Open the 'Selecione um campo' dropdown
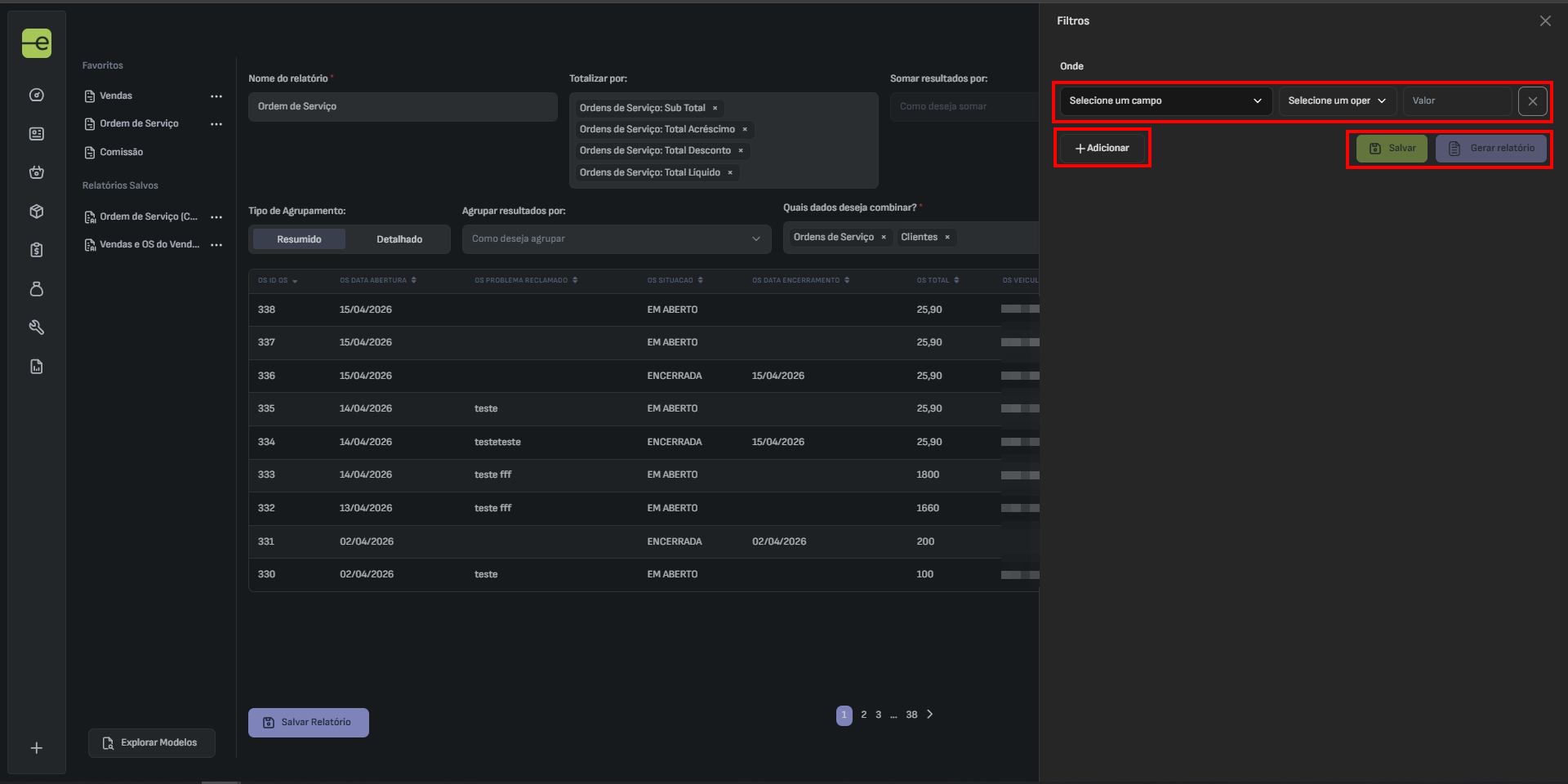The width and height of the screenshot is (1568, 784). point(1165,101)
